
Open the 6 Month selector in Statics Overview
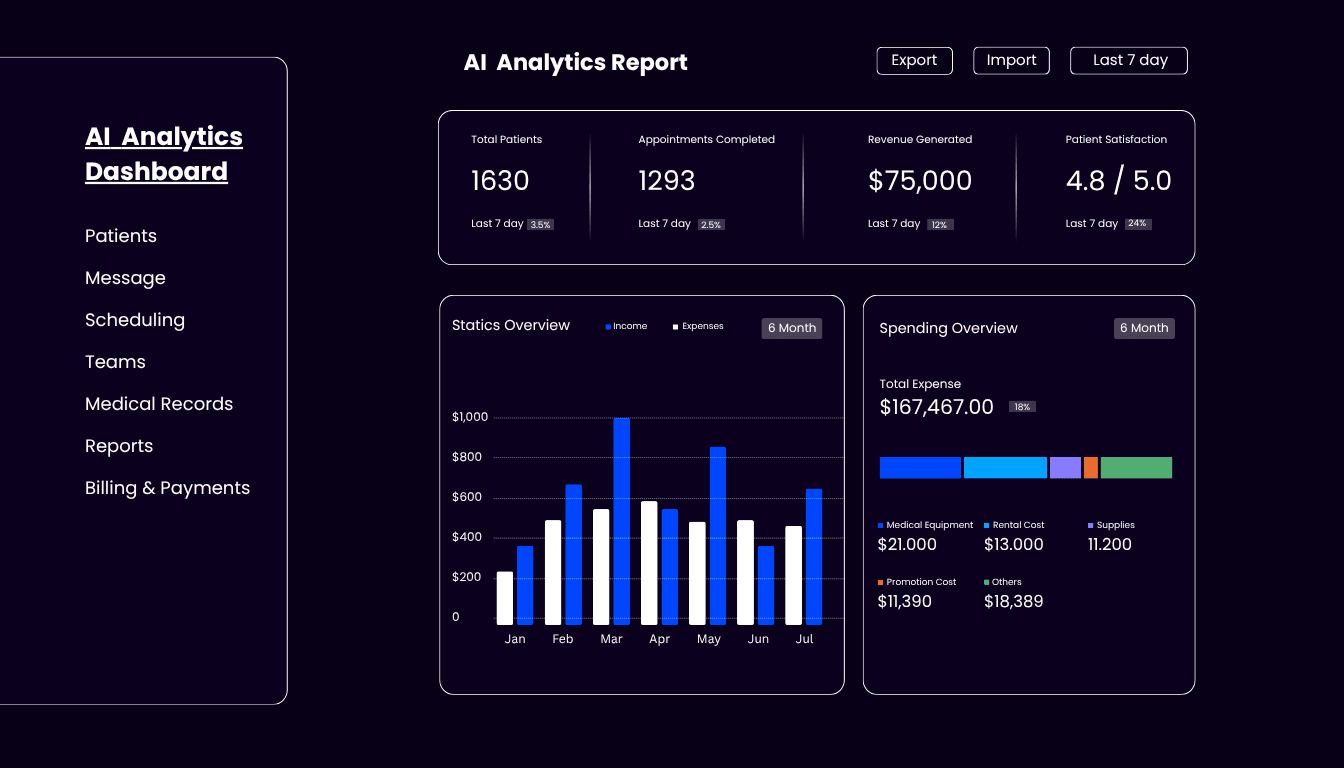[x=791, y=328]
